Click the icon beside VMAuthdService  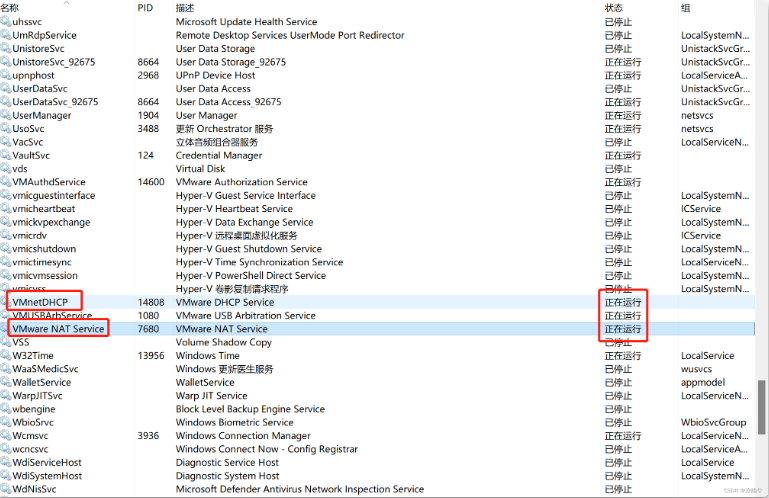(5, 182)
